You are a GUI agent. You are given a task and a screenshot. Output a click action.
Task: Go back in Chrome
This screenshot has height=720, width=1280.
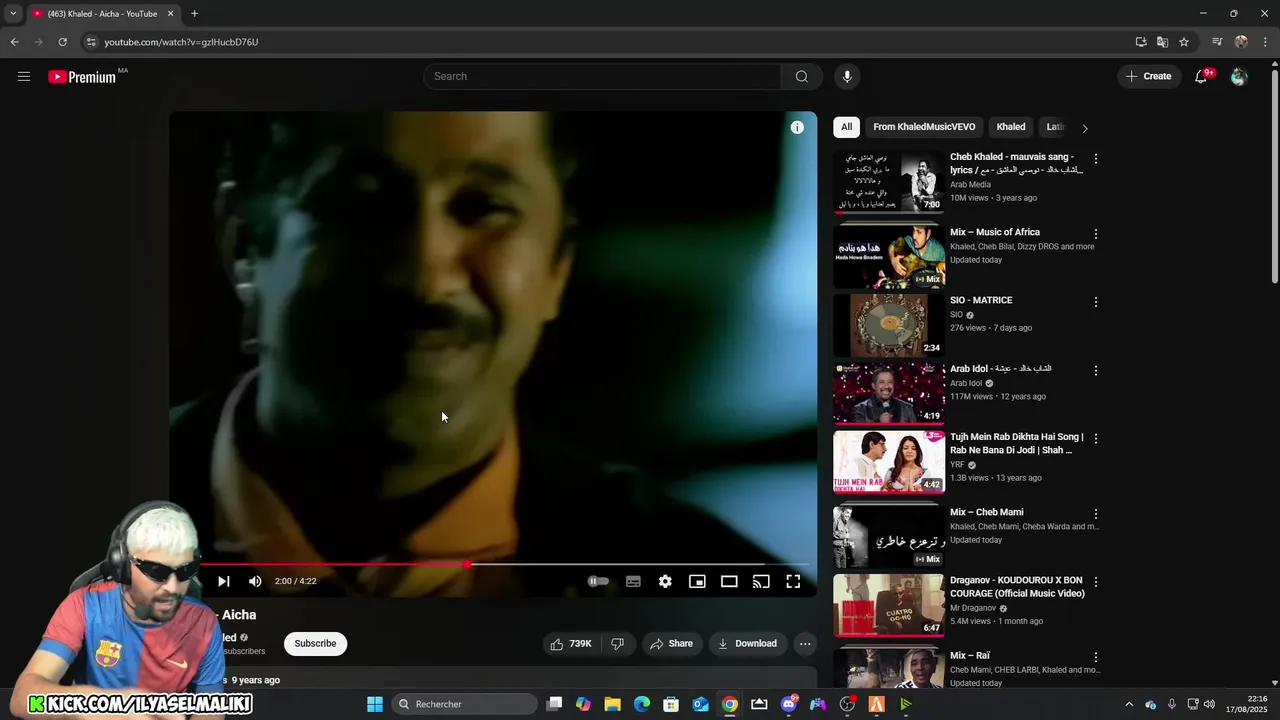tap(14, 42)
